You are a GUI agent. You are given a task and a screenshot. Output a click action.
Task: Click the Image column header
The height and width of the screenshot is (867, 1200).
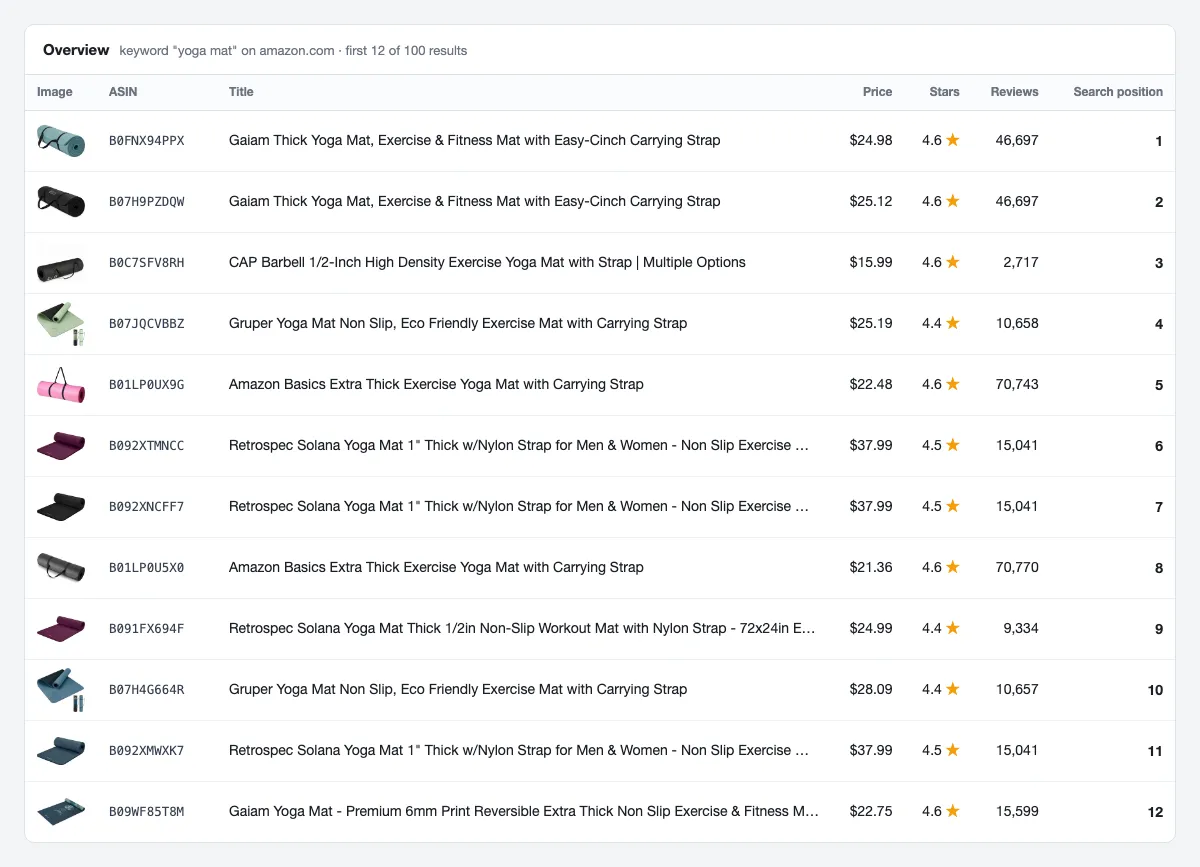pyautogui.click(x=55, y=92)
